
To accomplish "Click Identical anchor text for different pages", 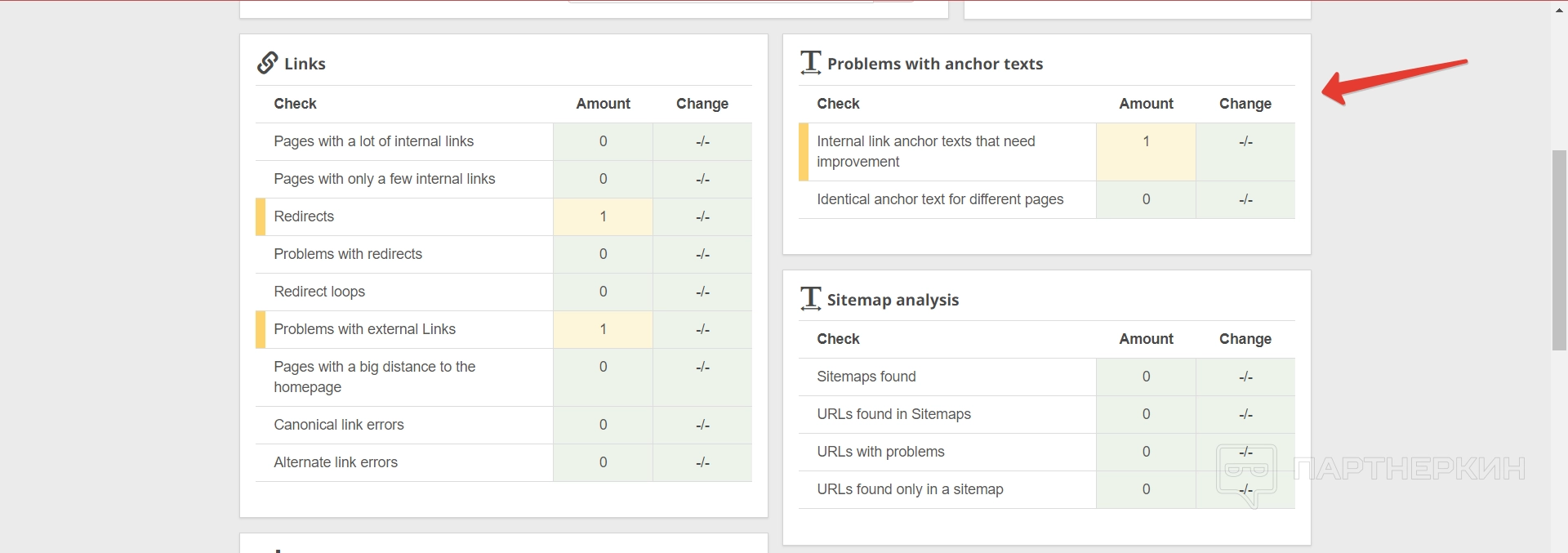I will point(939,199).
